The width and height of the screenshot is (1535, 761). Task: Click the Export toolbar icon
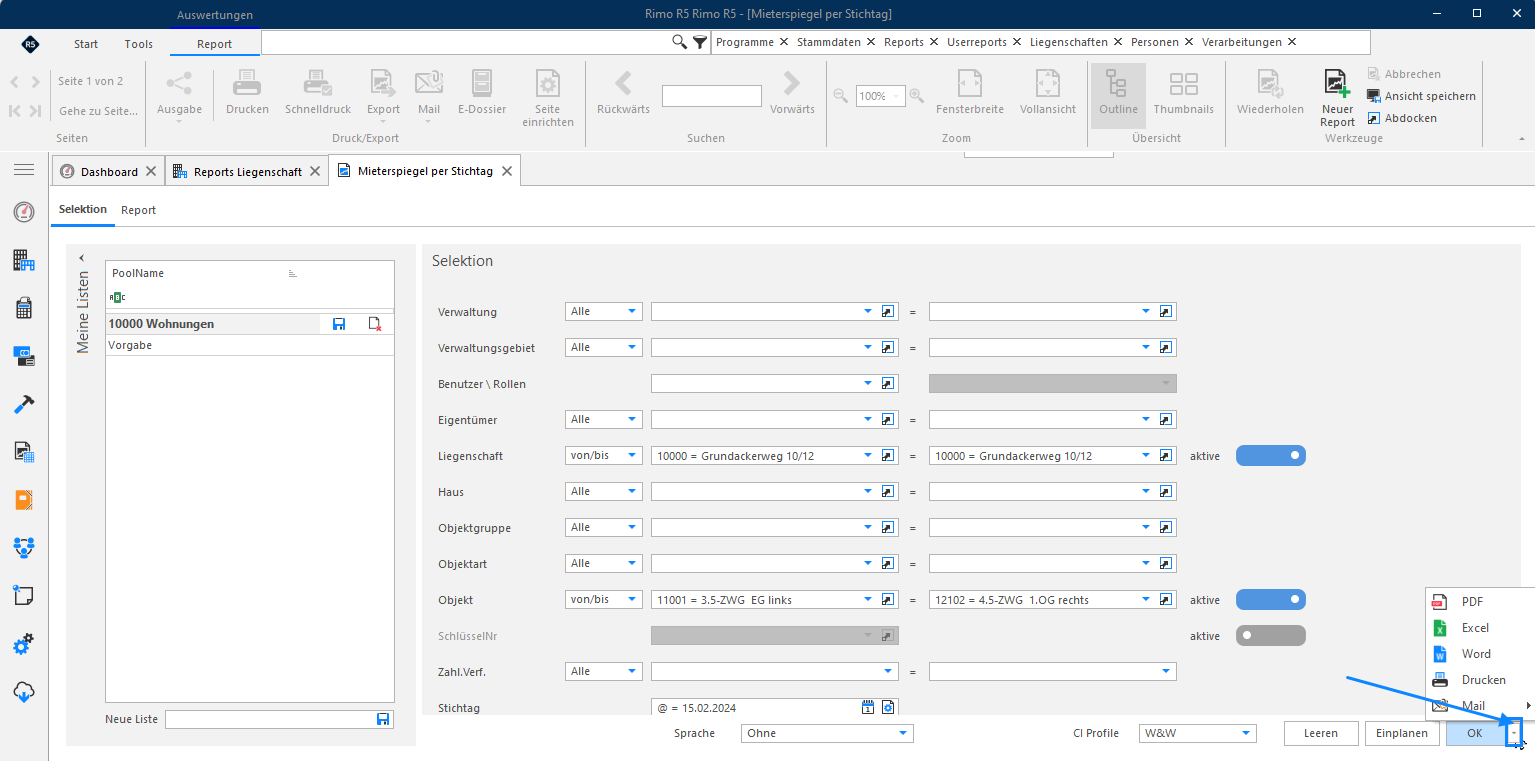click(x=383, y=84)
